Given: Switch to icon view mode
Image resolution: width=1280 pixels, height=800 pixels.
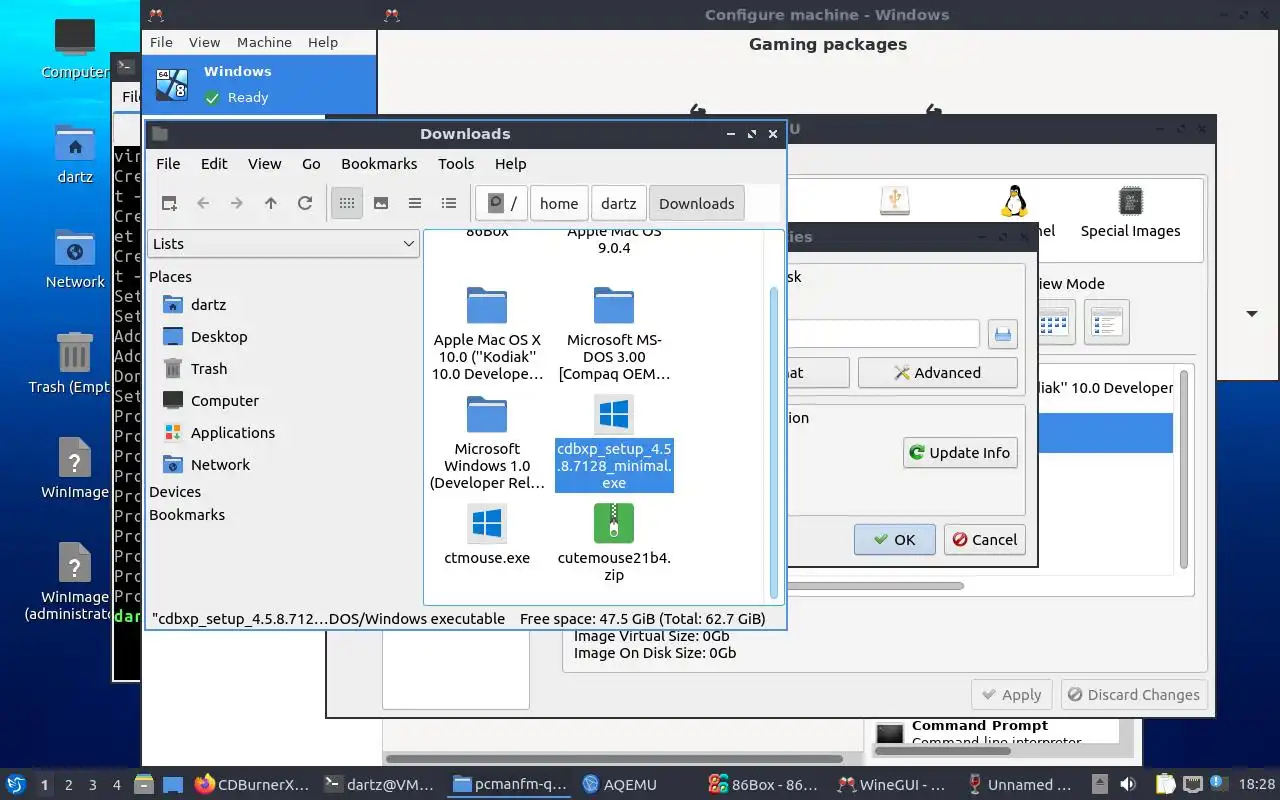Looking at the screenshot, I should [x=347, y=203].
